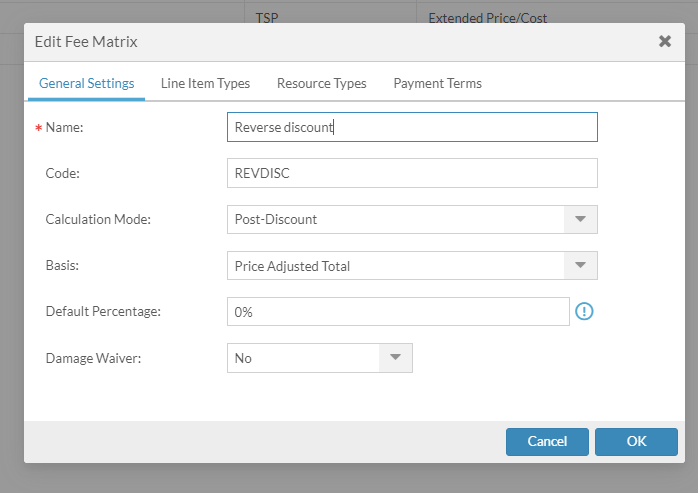
Task: Click the Default Percentage info icon
Action: pyautogui.click(x=585, y=311)
